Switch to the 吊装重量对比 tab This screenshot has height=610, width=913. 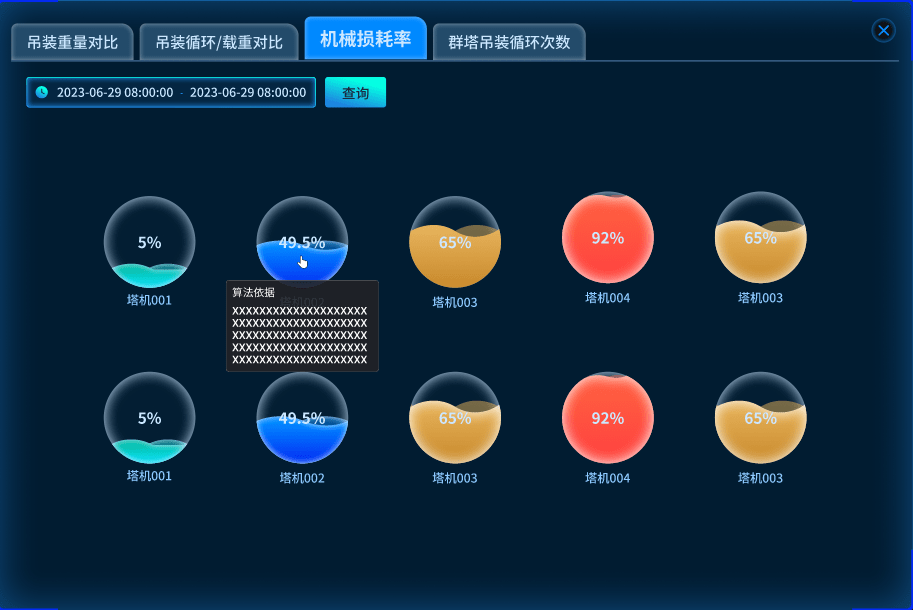[x=72, y=43]
